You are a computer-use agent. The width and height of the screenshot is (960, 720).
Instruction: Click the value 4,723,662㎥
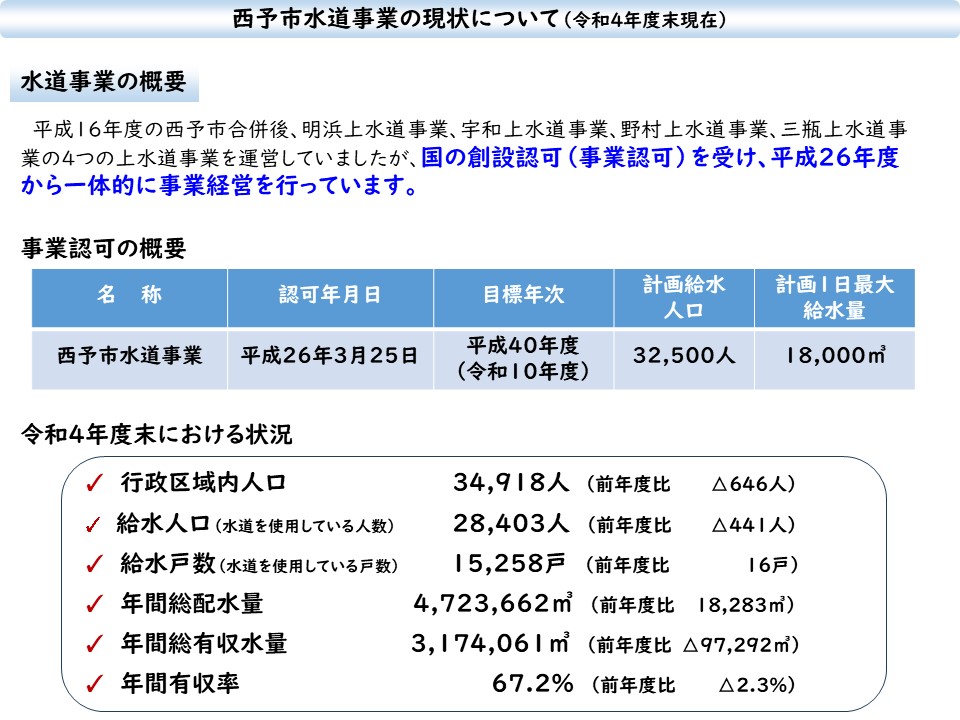click(x=493, y=604)
